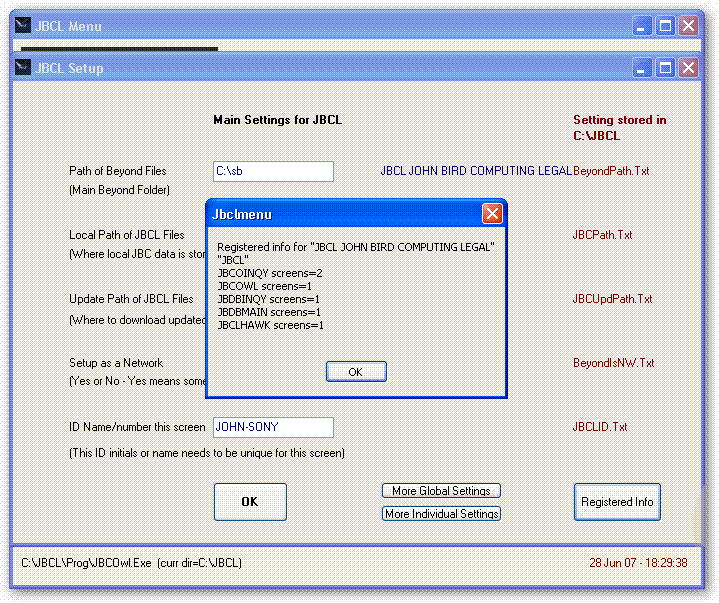This screenshot has width=719, height=603.
Task: Close the JBCL Setup window
Action: click(689, 68)
